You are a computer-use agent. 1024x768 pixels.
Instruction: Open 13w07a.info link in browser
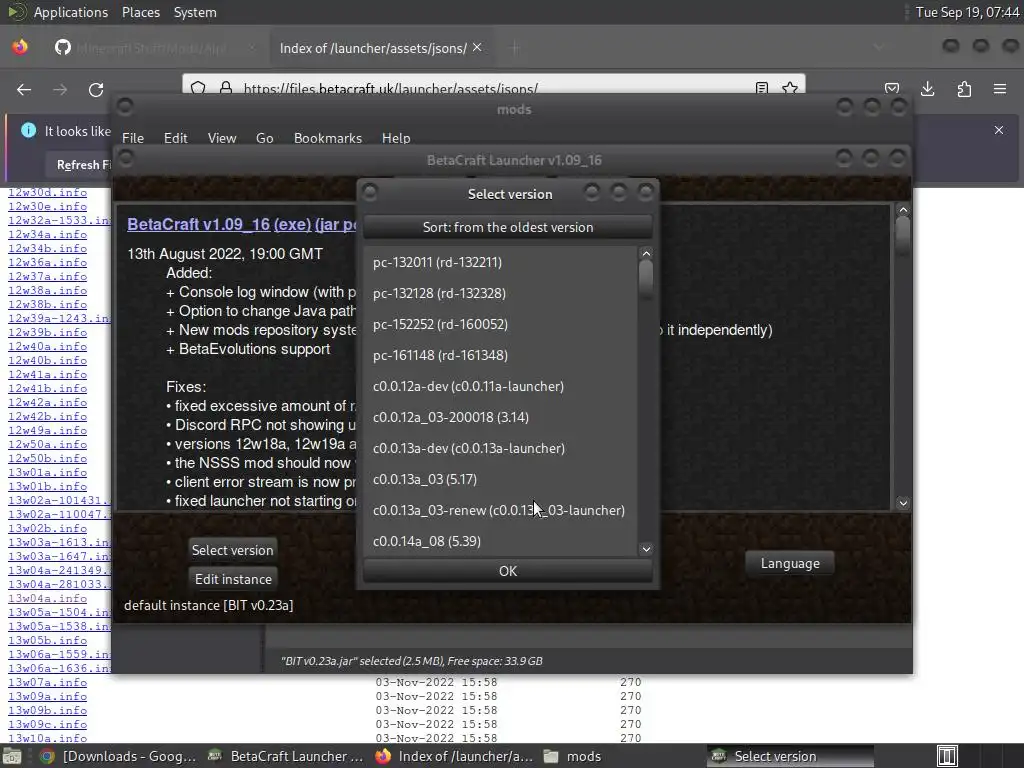coord(47,682)
